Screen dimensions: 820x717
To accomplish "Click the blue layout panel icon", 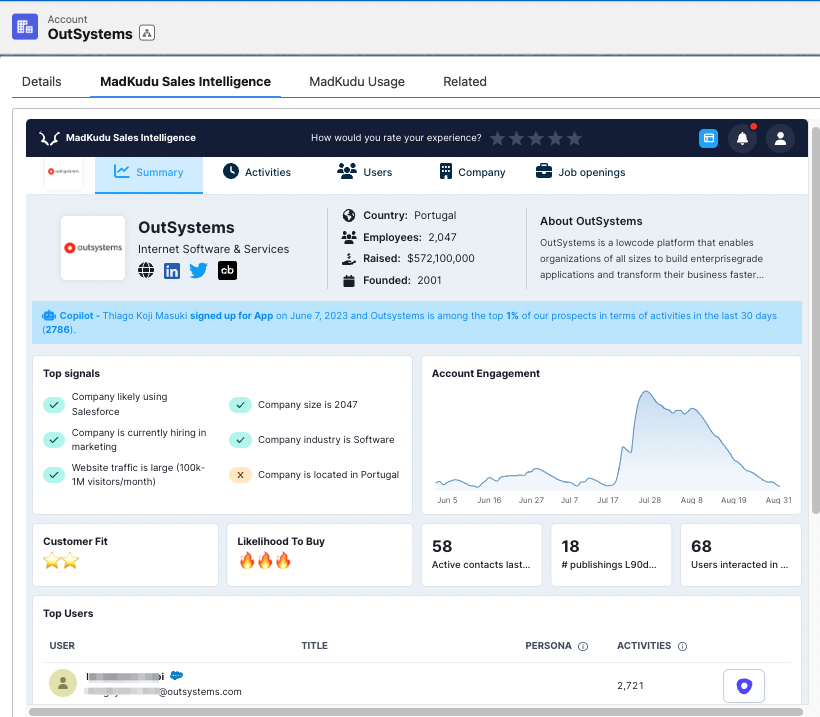I will point(709,138).
